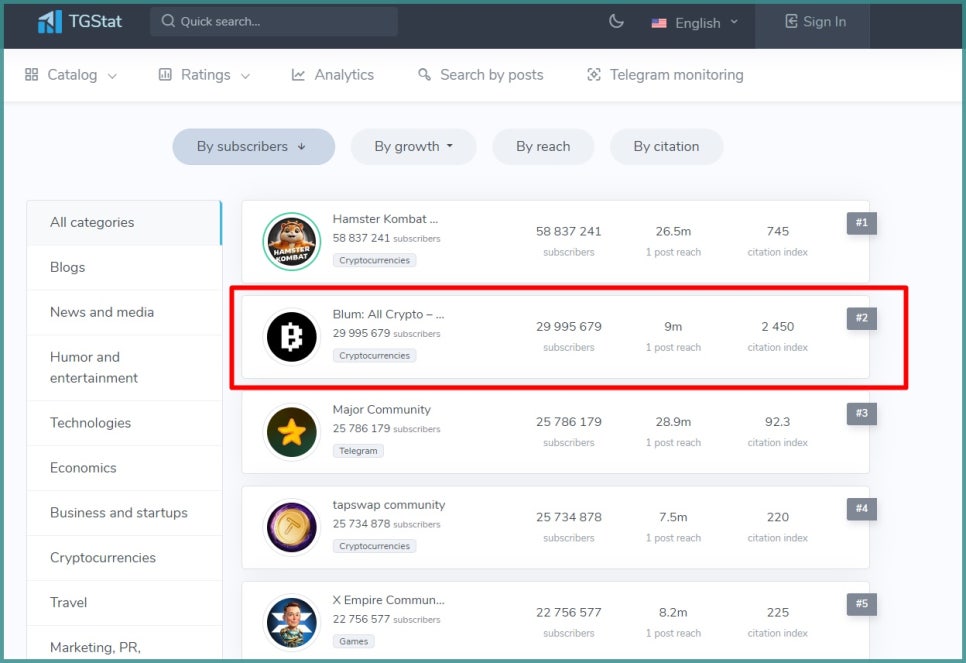The image size is (966, 663).
Task: Open X Empire Community avatar
Action: coord(291,623)
